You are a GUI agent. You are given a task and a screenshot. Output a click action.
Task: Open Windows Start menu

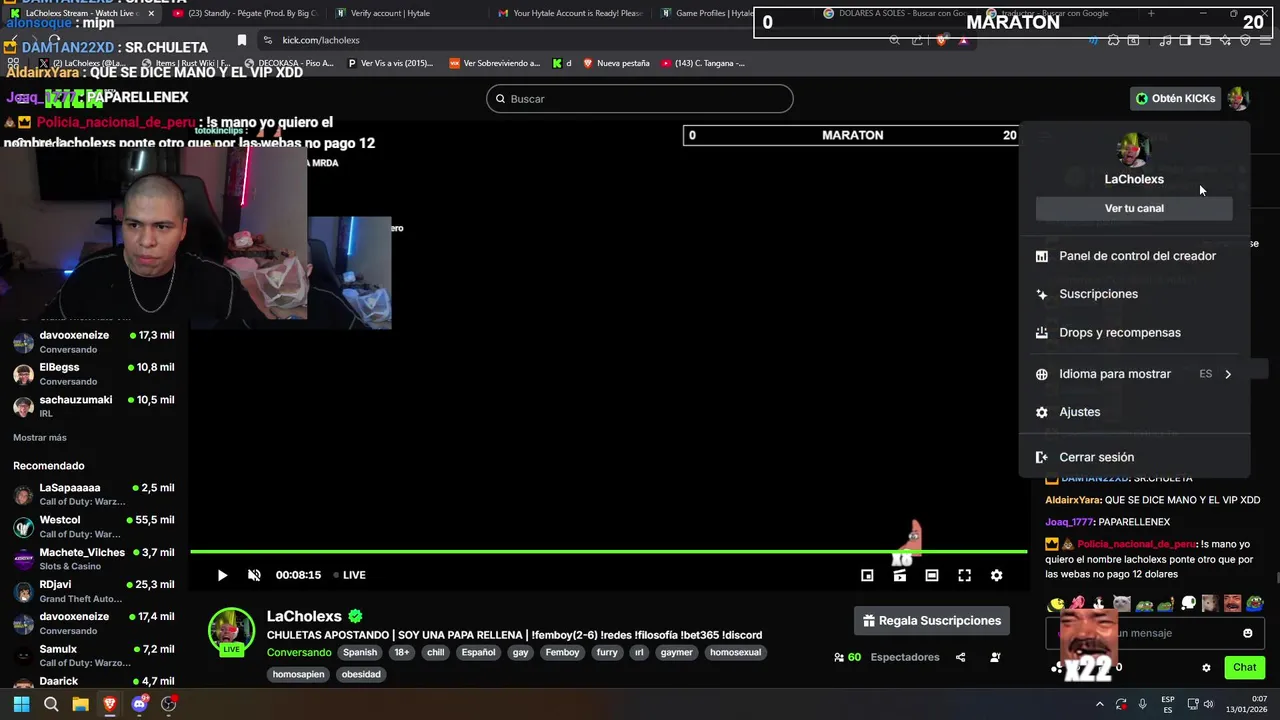[x=21, y=704]
